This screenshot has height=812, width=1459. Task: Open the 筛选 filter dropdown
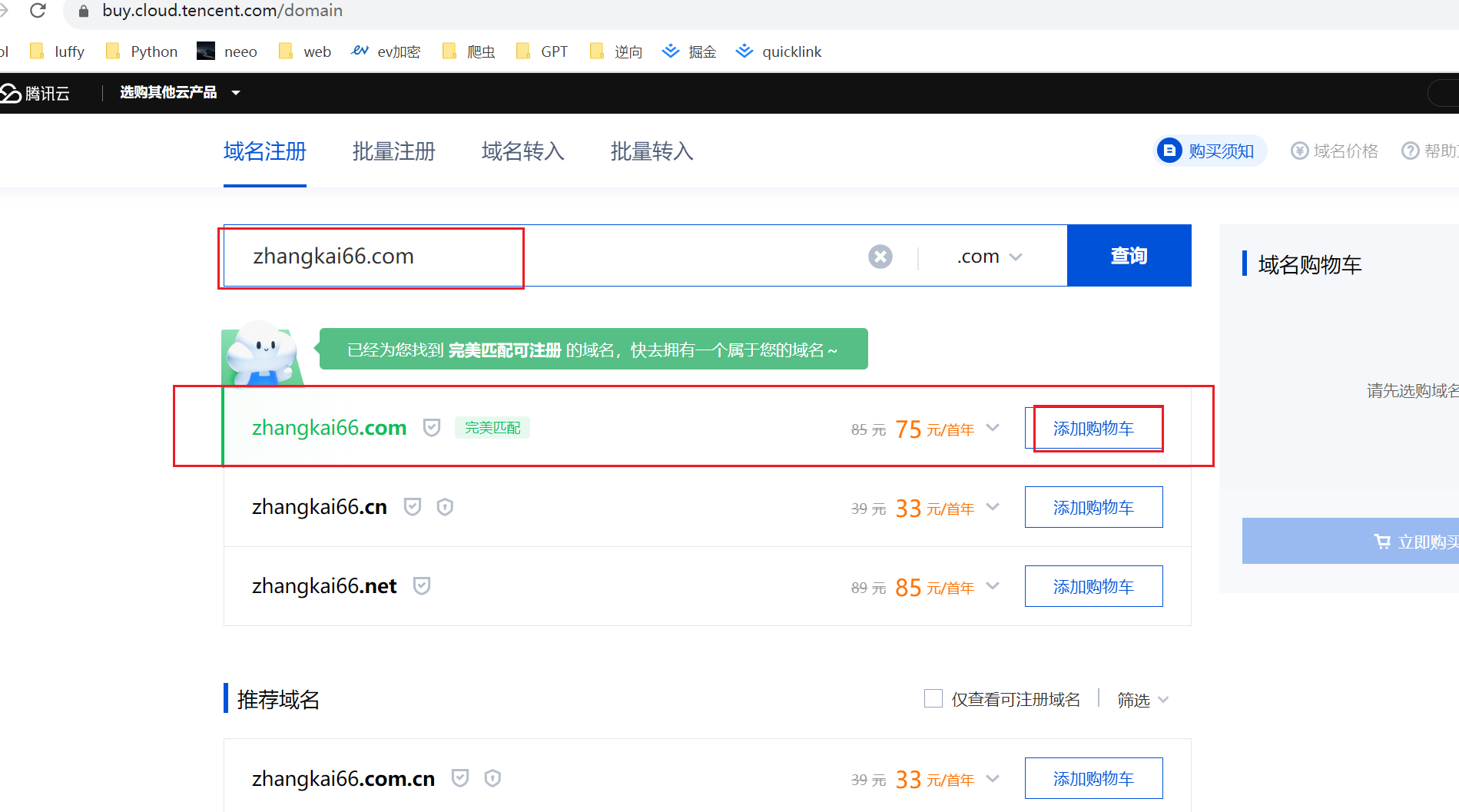pyautogui.click(x=1142, y=700)
